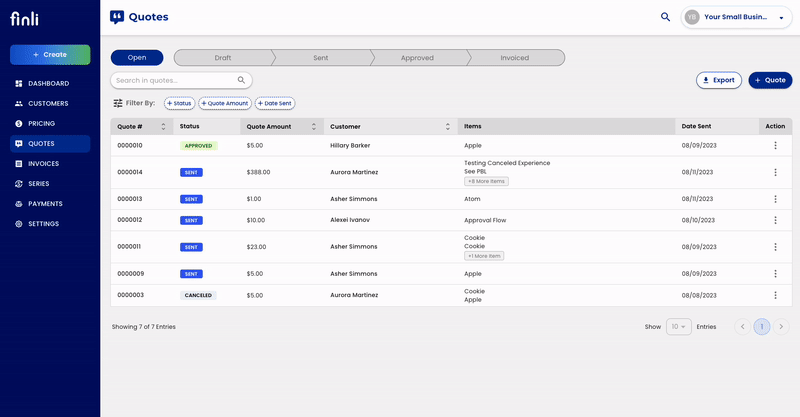Add a Status filter
Viewport: 800px width, 417px height.
[x=179, y=103]
